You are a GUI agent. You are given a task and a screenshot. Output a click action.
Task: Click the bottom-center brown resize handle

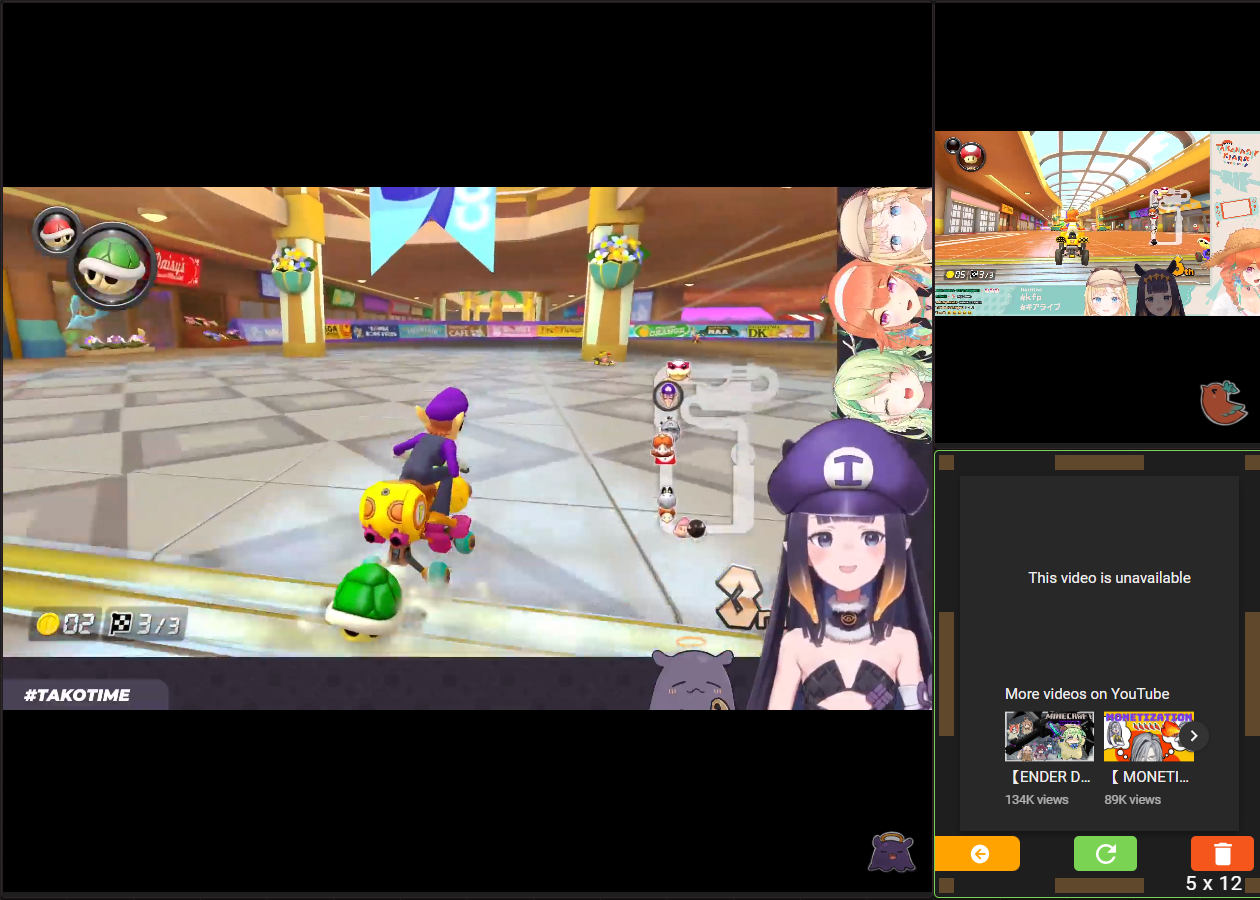[x=1099, y=885]
